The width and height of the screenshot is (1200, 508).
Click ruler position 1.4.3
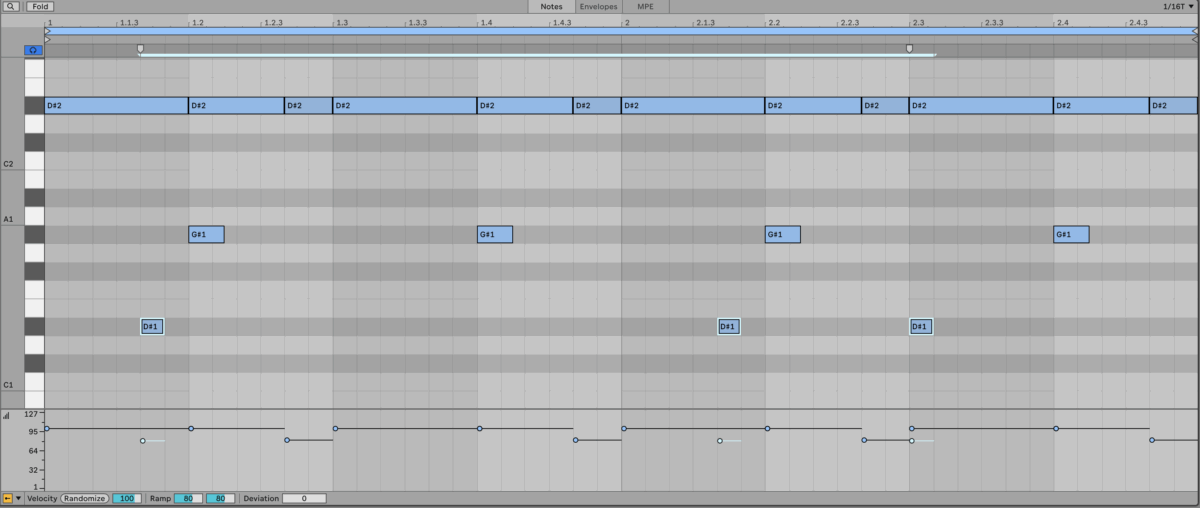561,22
